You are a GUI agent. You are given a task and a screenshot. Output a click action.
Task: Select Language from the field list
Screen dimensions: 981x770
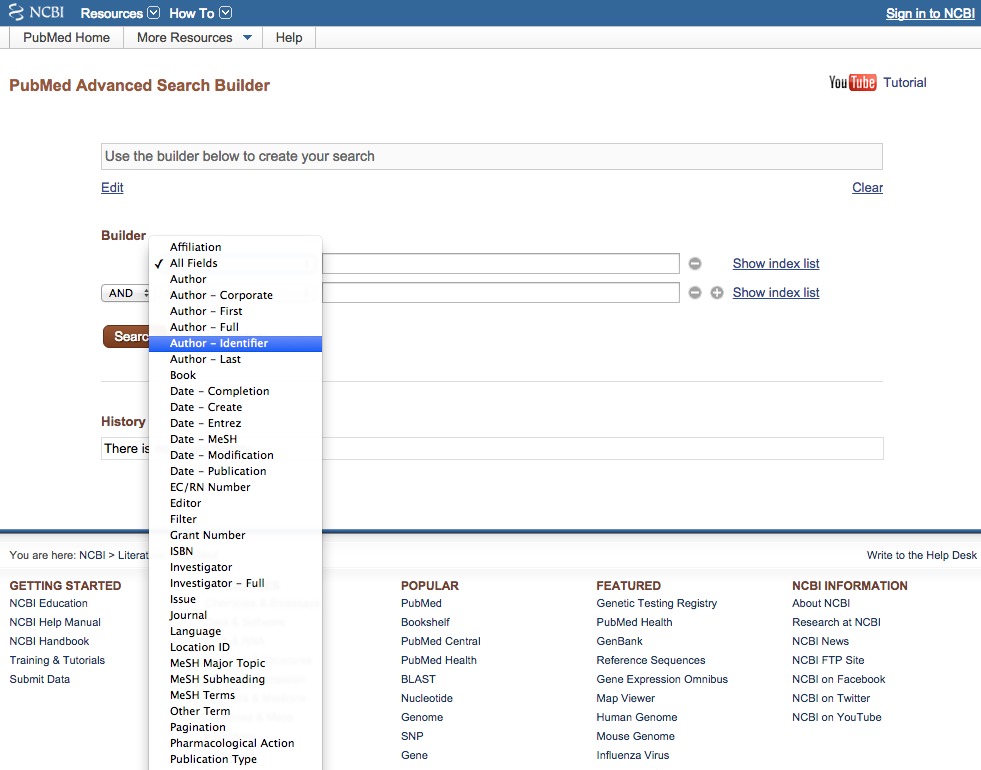[x=235, y=631]
